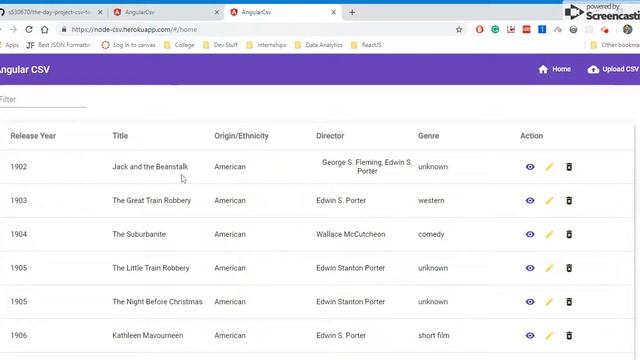Edit The Suburbanite entry

549,234
